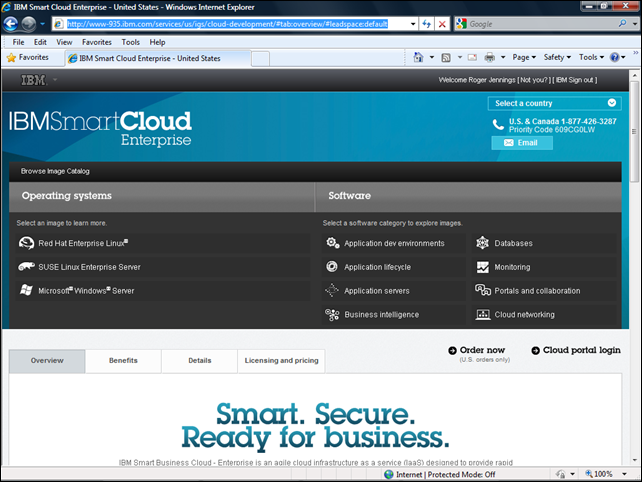Image resolution: width=642 pixels, height=482 pixels.
Task: Click the Favorites star icon
Action: (x=11, y=58)
